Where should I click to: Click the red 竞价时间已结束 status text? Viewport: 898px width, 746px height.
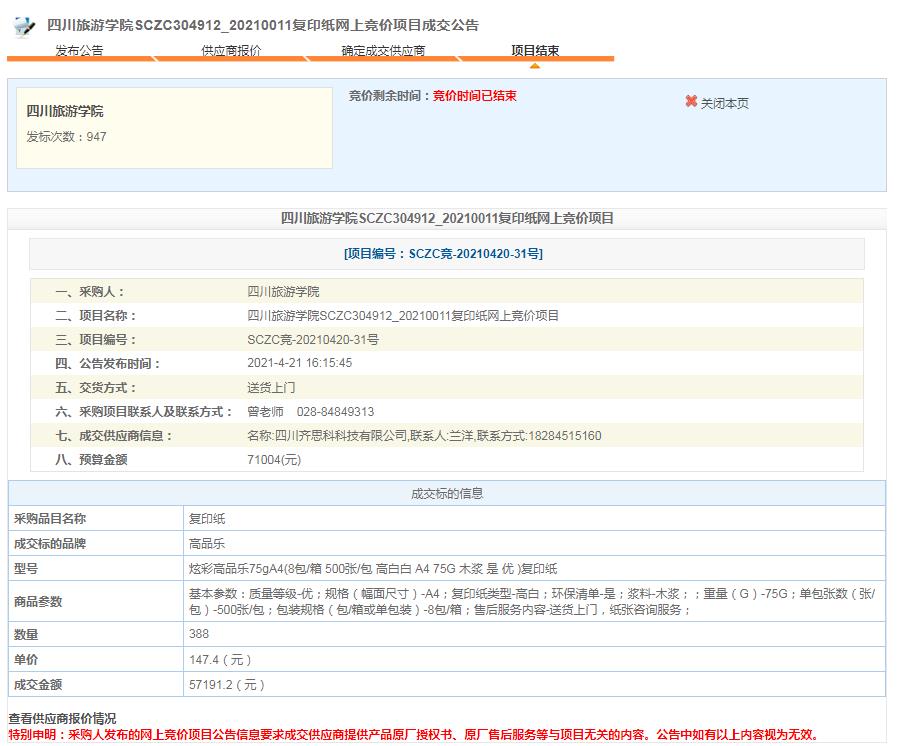[x=474, y=96]
